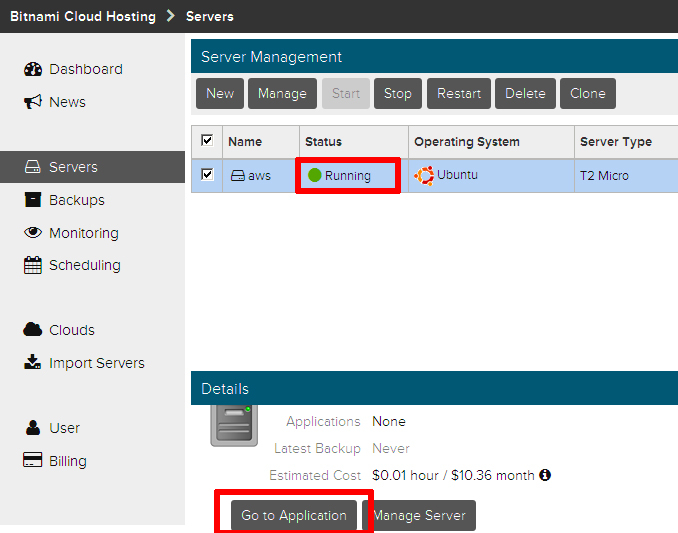The height and width of the screenshot is (533, 678).
Task: Restart the selected server
Action: pyautogui.click(x=459, y=93)
